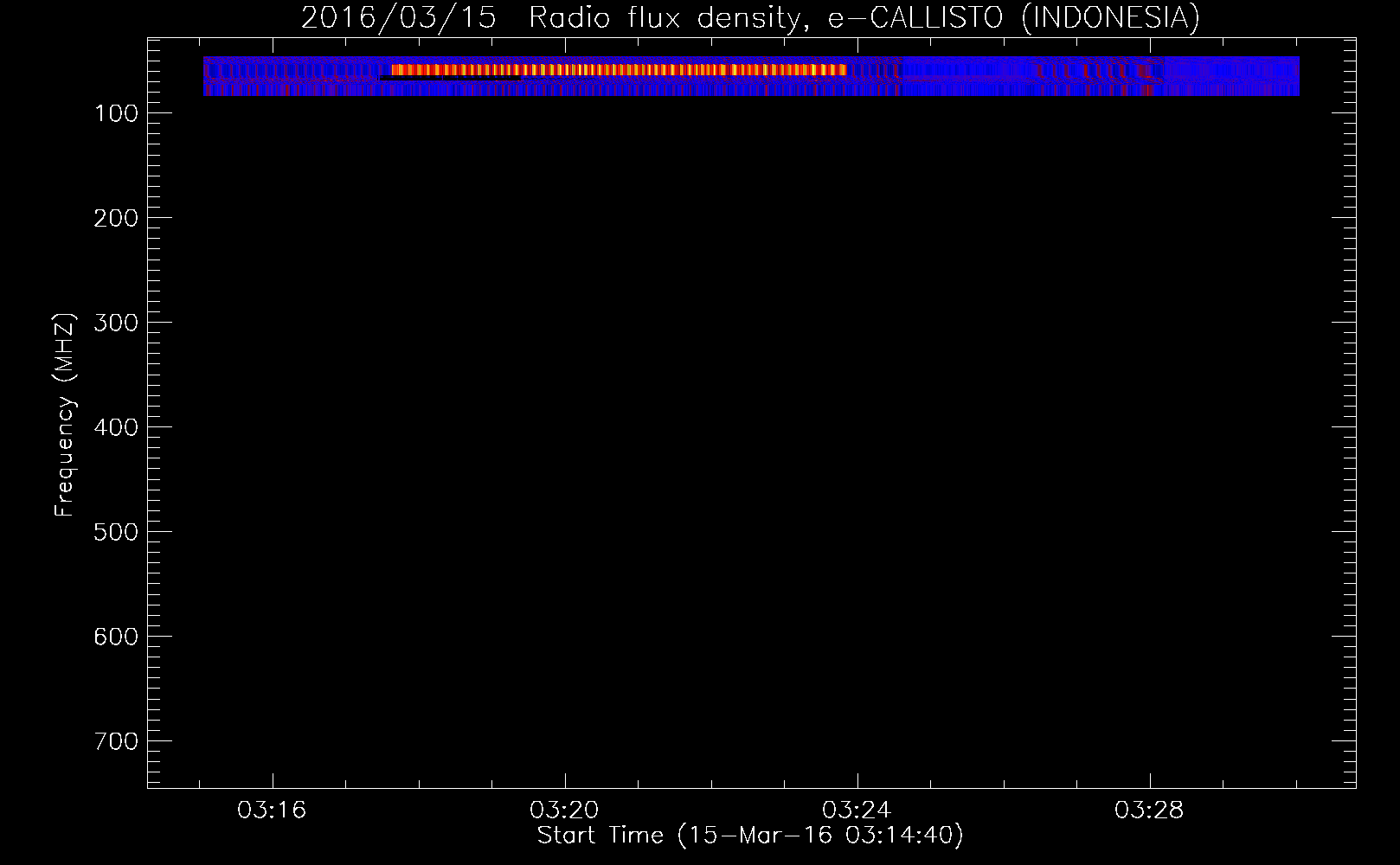Click the '03:16' time axis label
Viewport: 1400px width, 865px height.
pyautogui.click(x=272, y=811)
